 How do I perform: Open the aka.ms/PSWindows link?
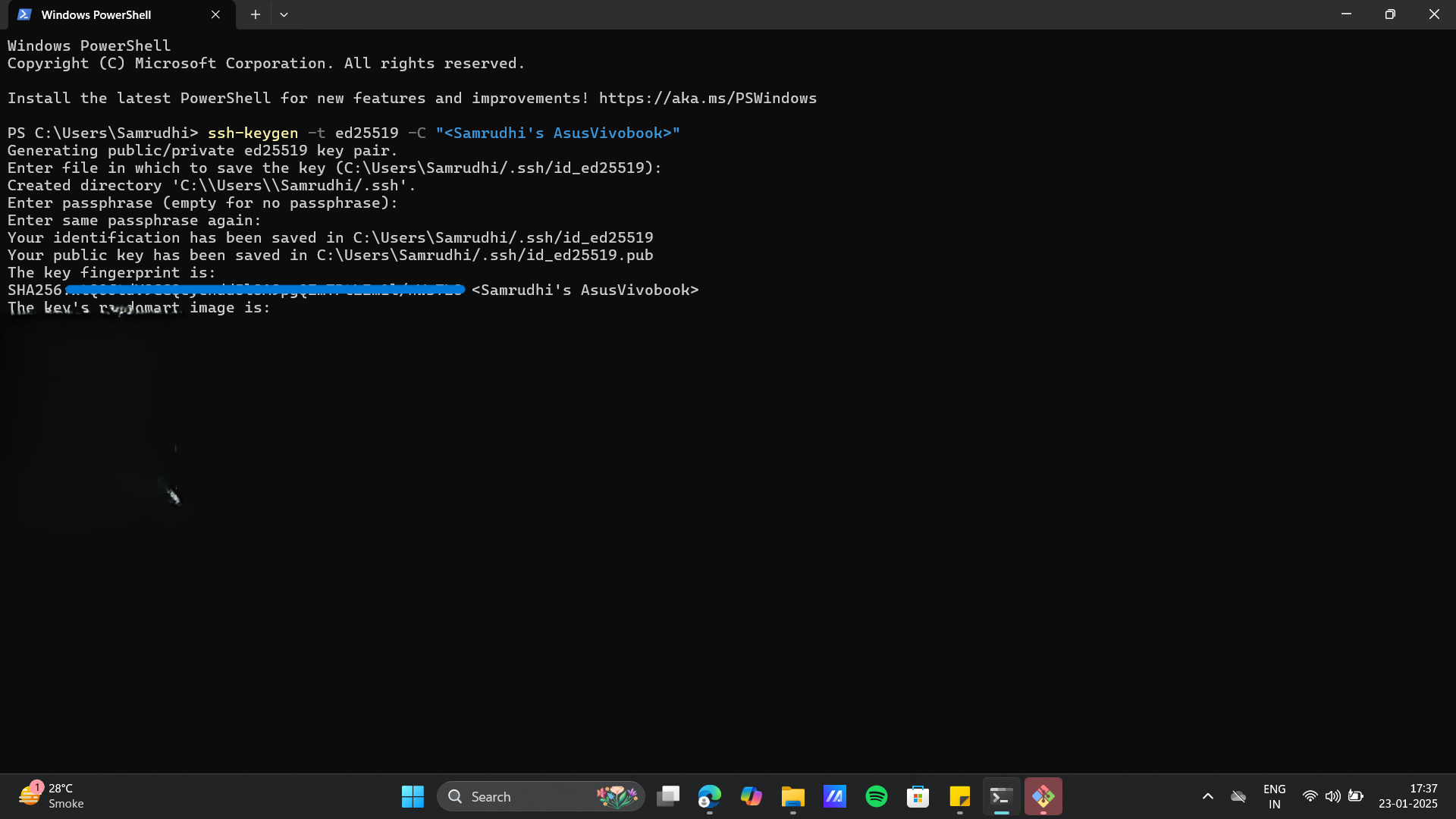707,98
